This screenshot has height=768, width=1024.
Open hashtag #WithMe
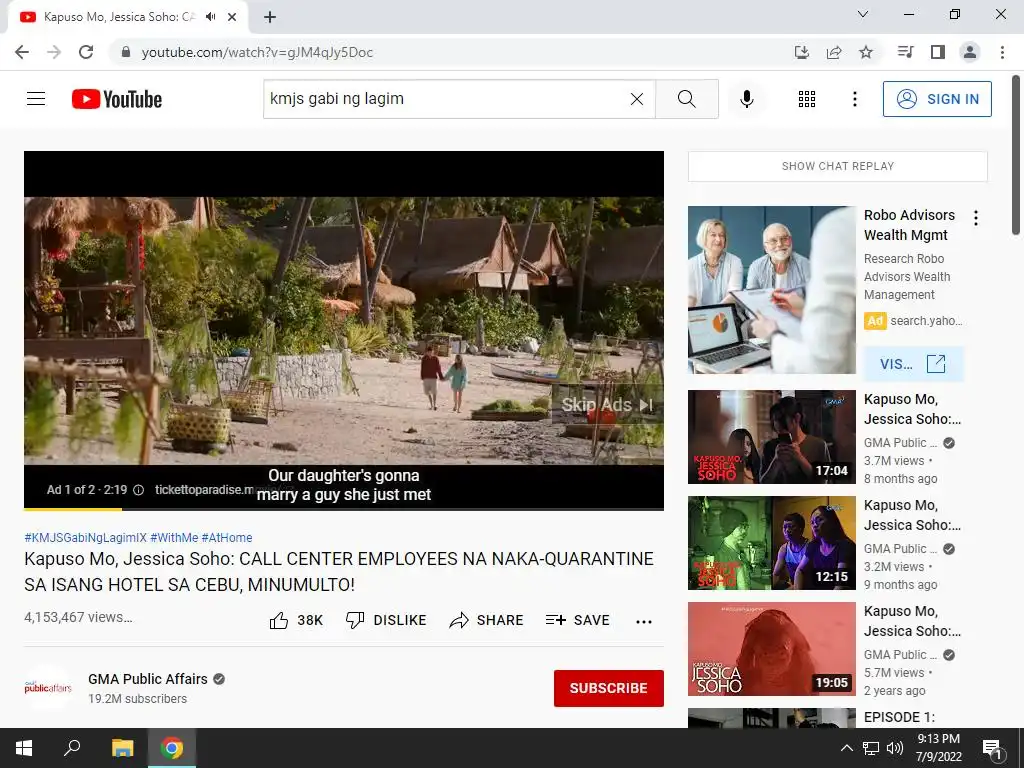click(x=174, y=537)
